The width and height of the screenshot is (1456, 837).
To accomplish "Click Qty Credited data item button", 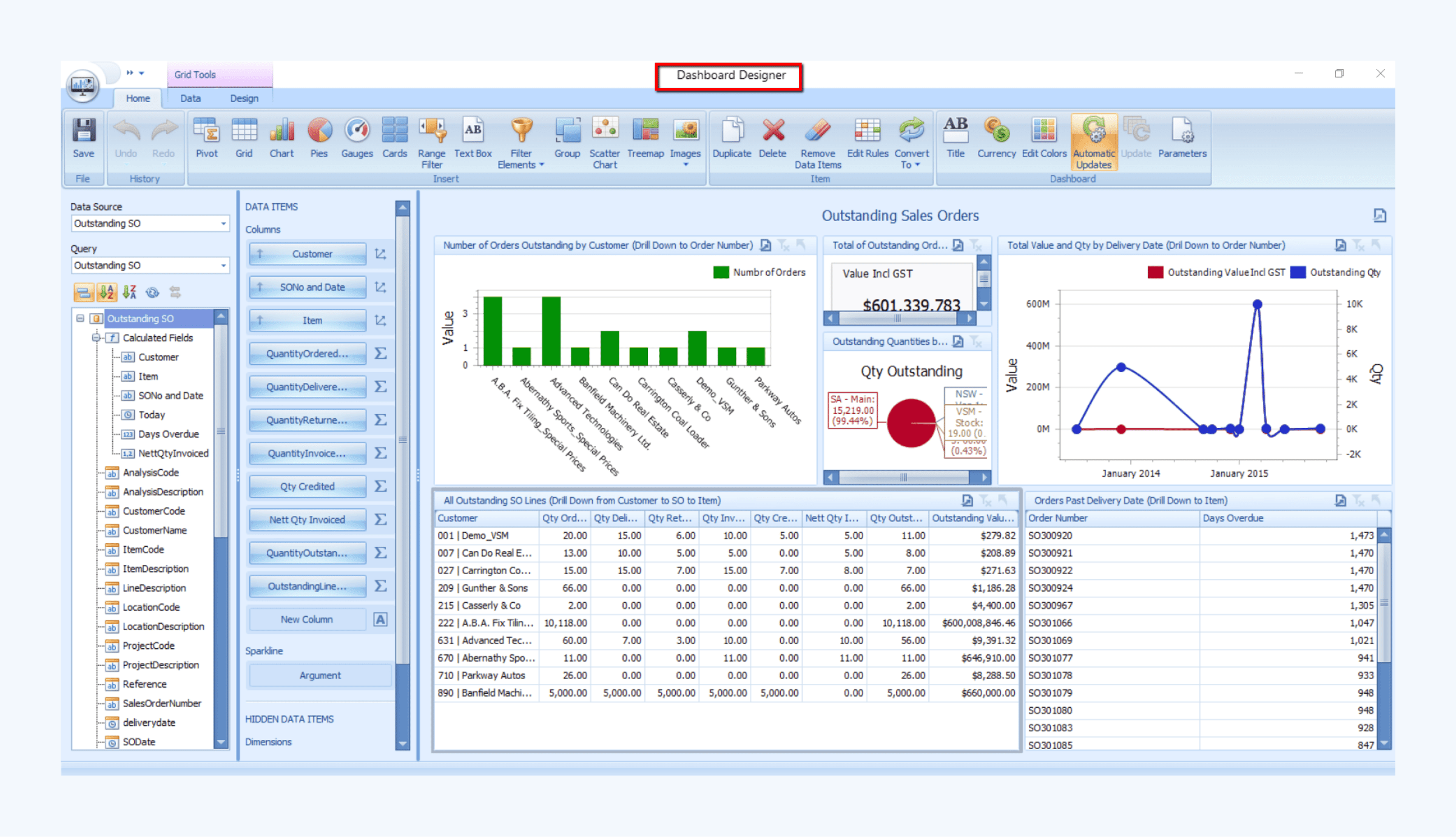I will (x=307, y=486).
